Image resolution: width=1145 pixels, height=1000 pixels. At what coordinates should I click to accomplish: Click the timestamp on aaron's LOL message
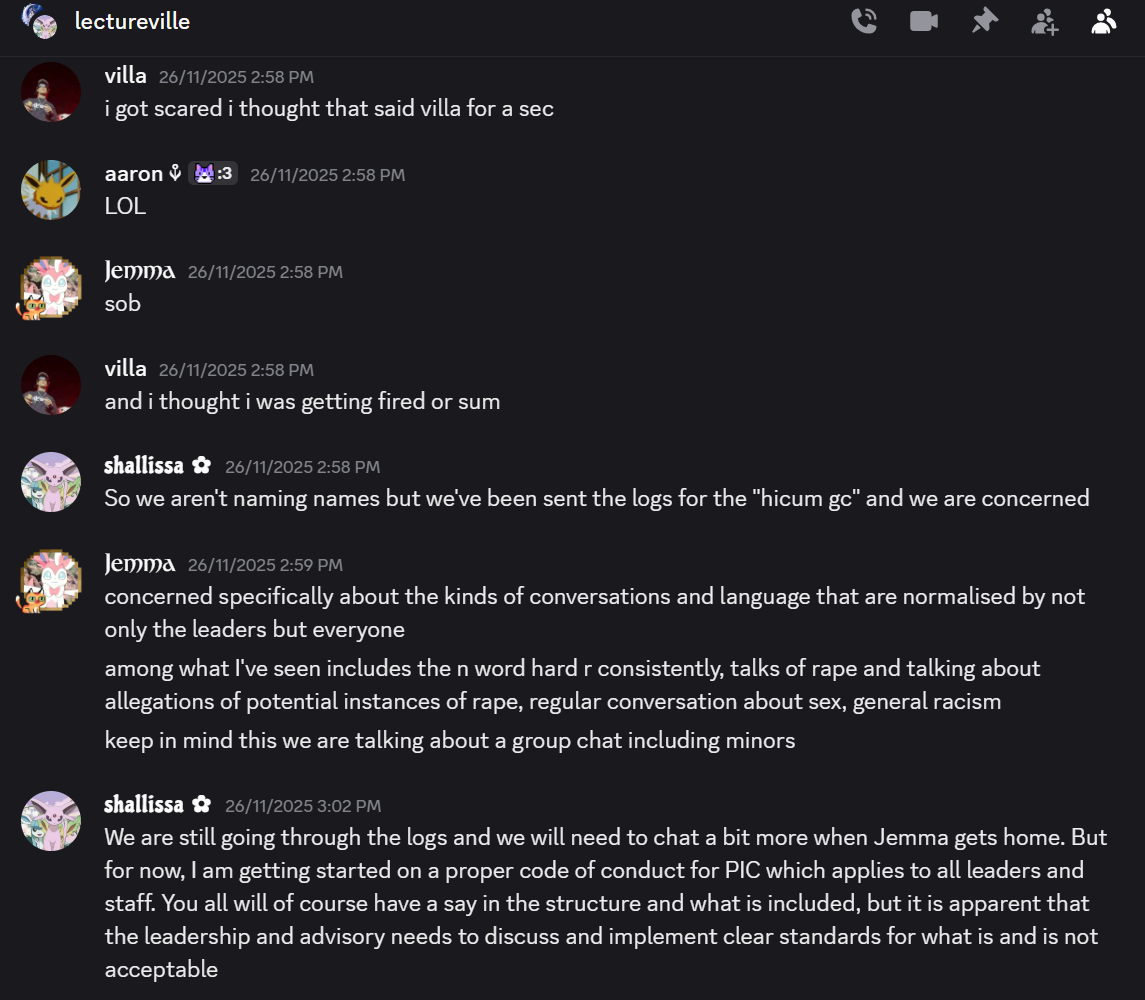point(327,175)
